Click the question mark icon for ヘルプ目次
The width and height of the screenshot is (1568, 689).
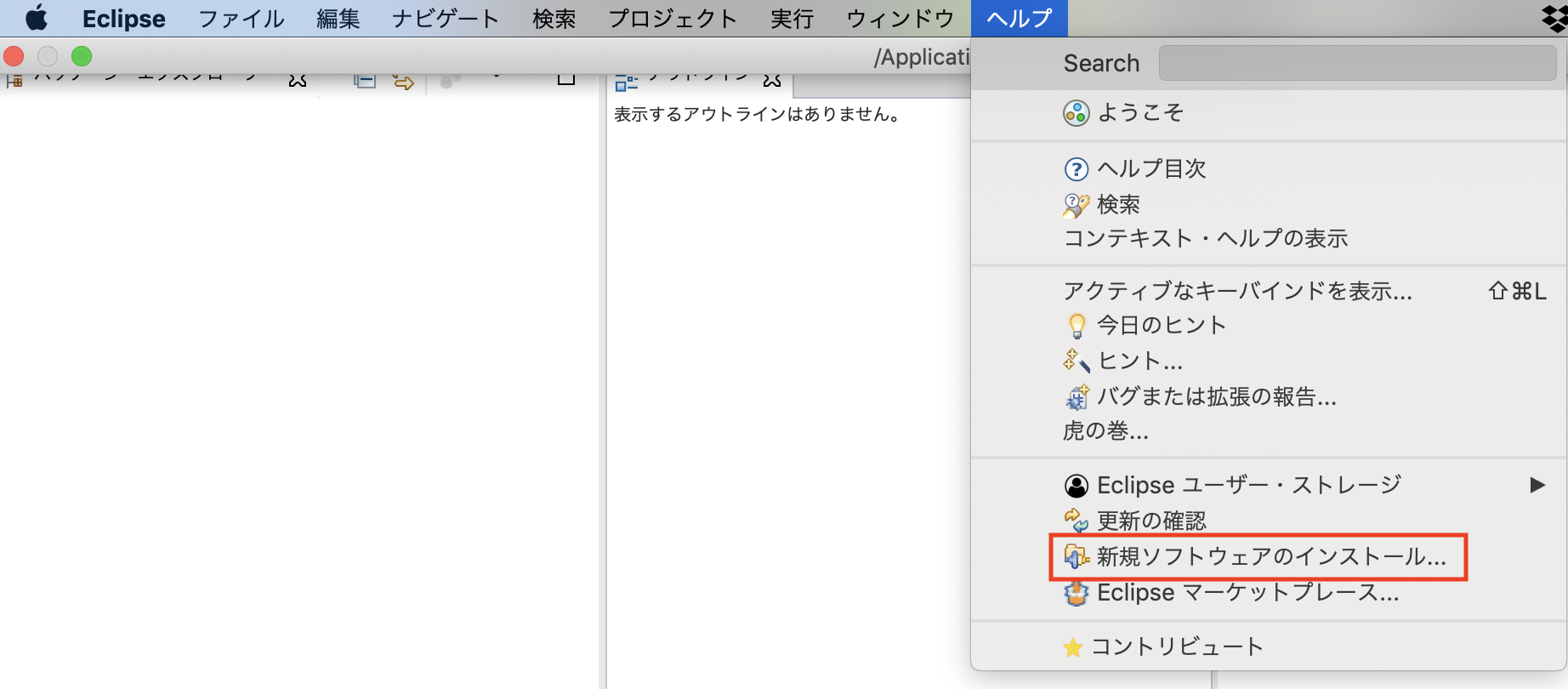coord(1077,169)
